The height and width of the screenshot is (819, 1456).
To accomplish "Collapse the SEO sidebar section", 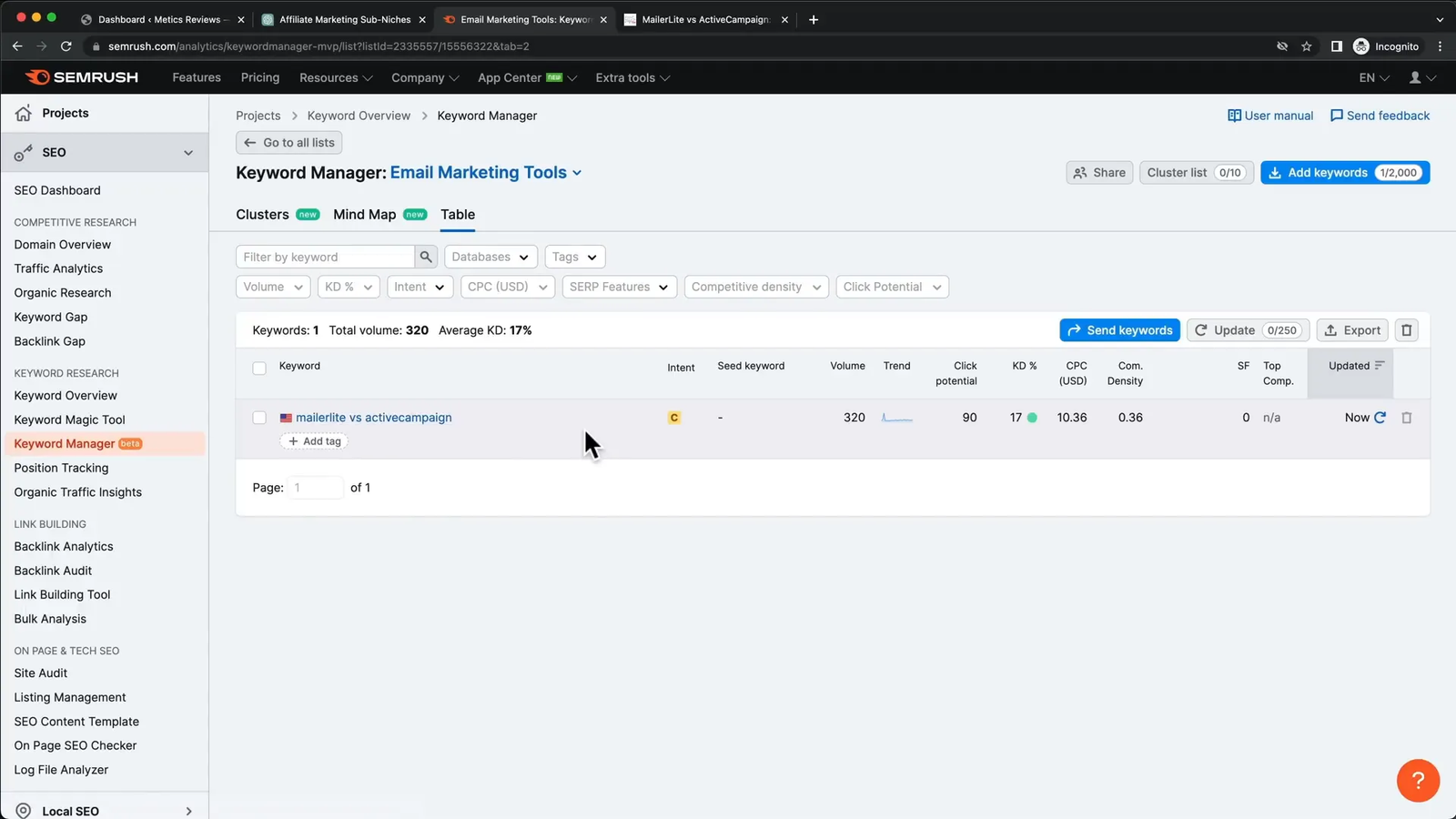I will (188, 153).
